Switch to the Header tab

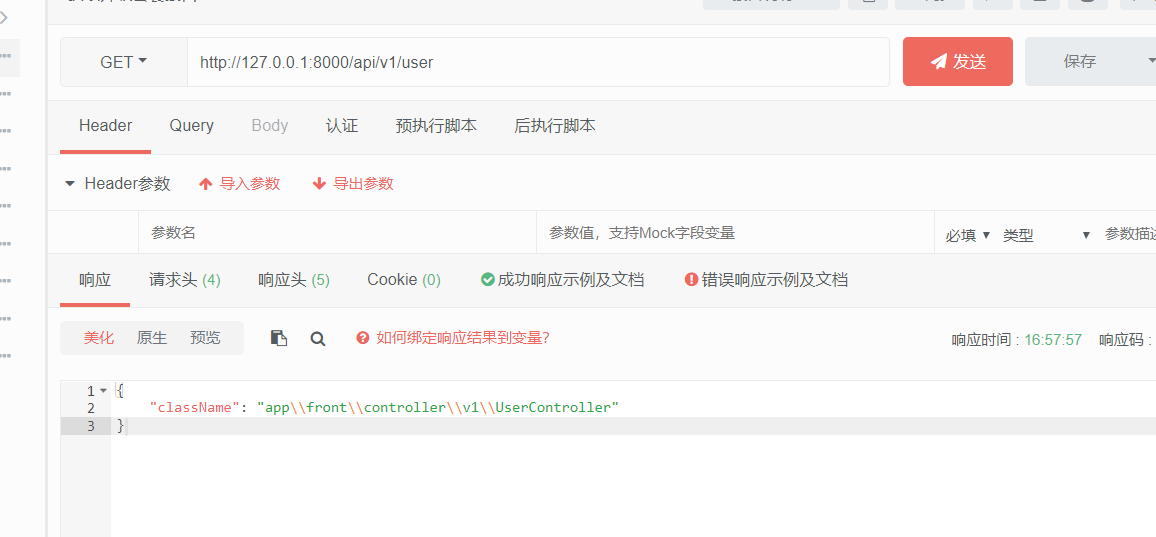coord(105,125)
